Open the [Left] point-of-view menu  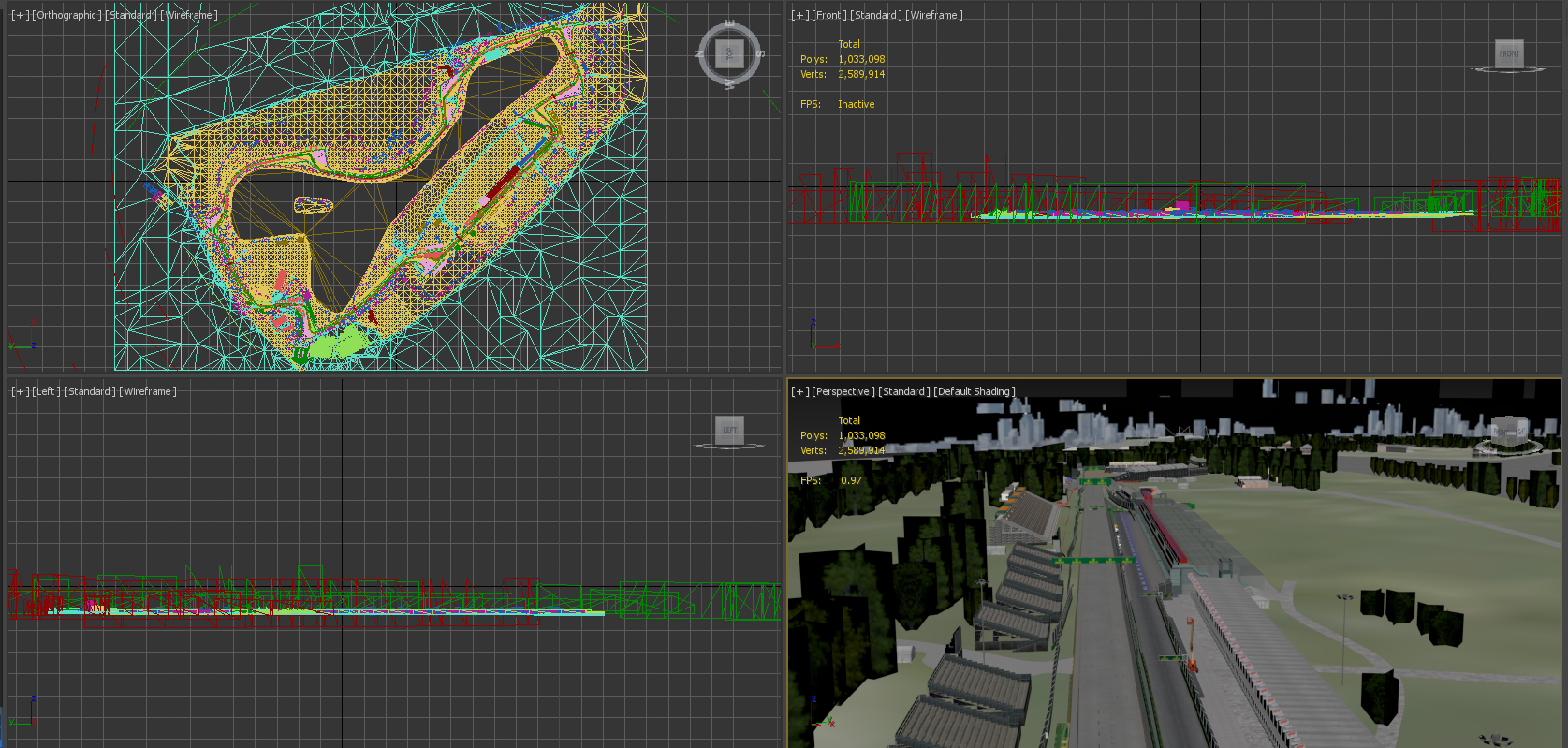click(x=46, y=391)
